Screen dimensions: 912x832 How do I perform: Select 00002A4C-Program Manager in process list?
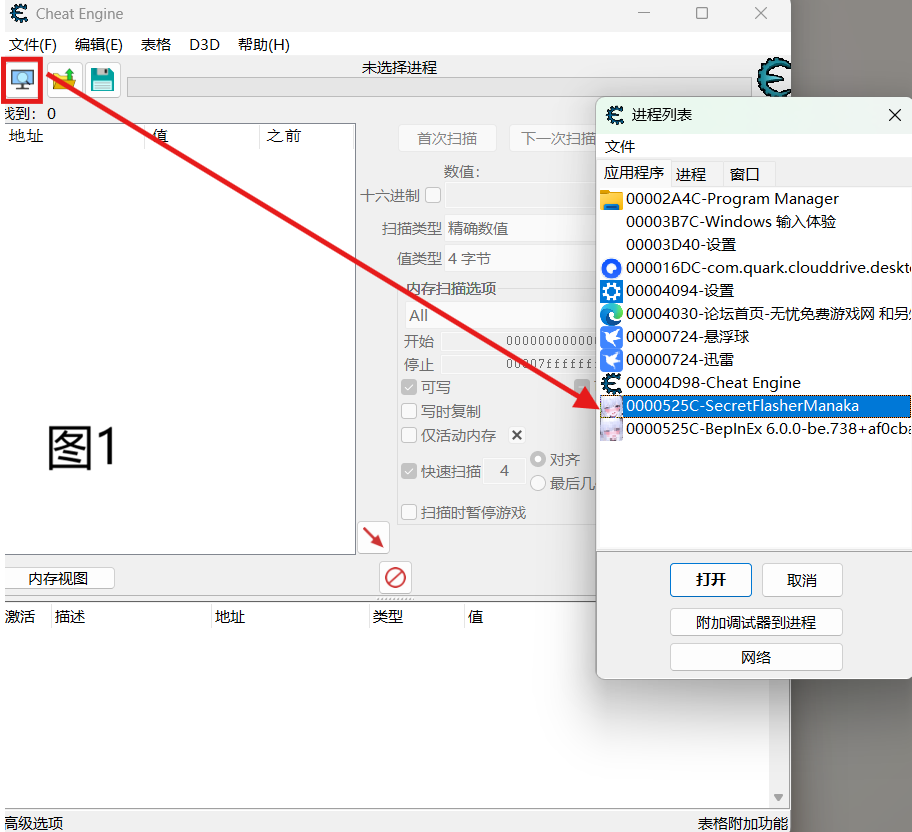(x=755, y=199)
